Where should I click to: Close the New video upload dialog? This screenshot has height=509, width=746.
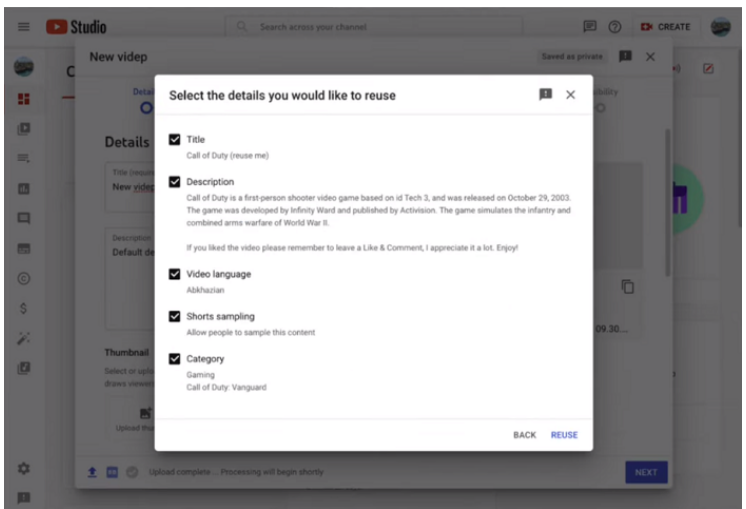click(650, 57)
